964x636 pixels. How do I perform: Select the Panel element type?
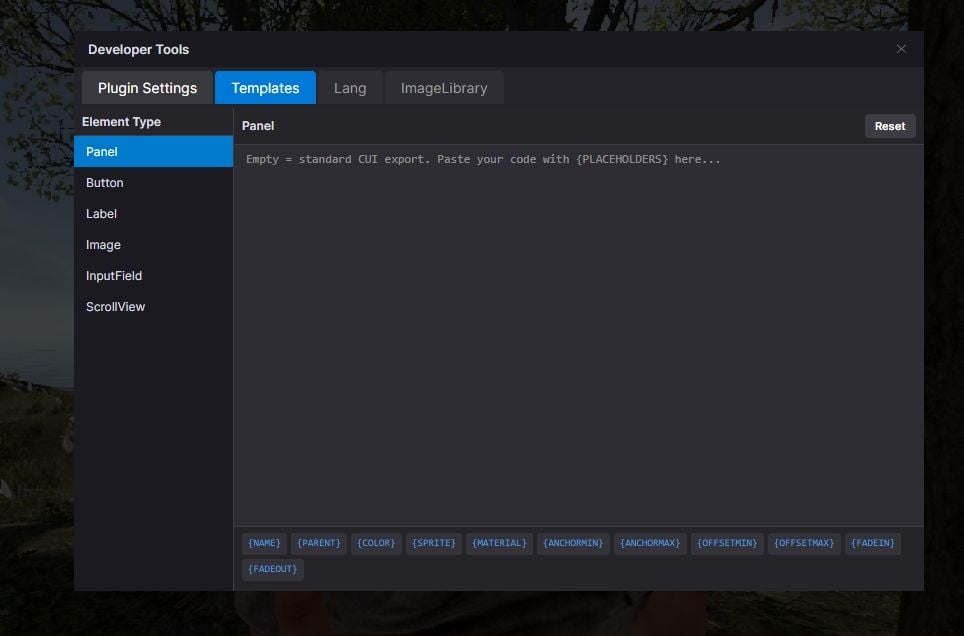(101, 151)
